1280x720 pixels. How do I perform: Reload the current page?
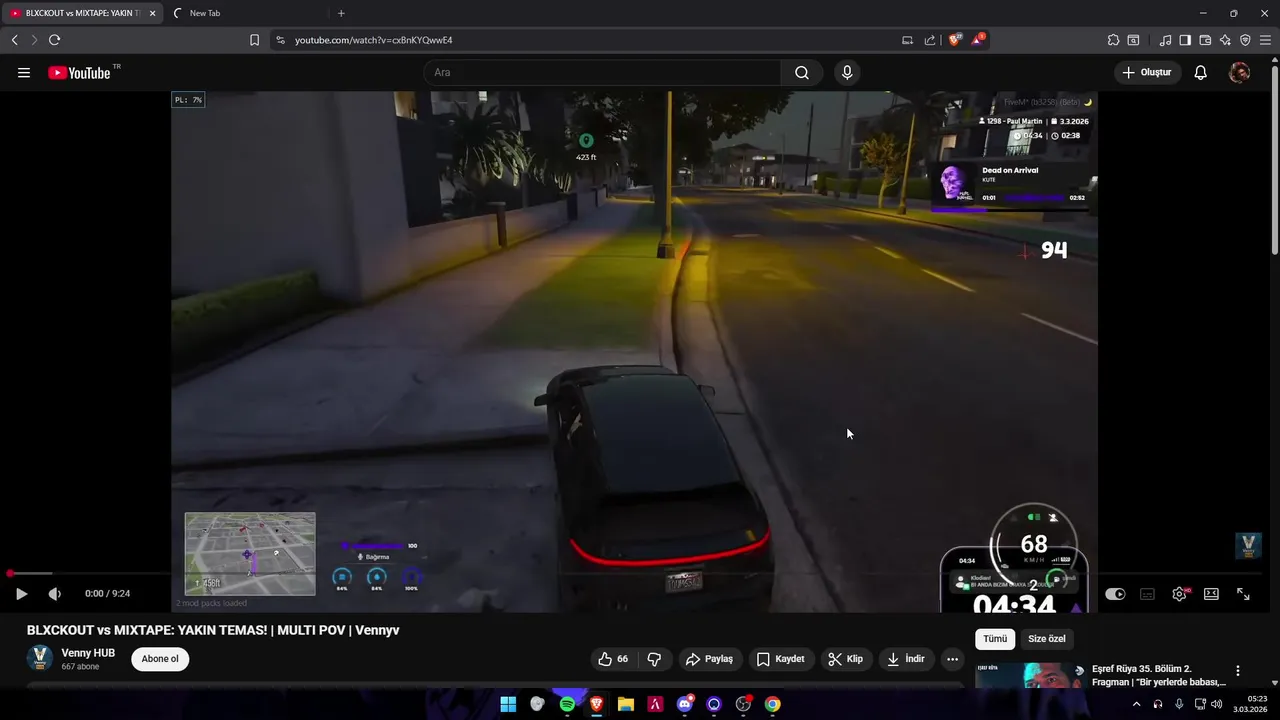tap(54, 40)
